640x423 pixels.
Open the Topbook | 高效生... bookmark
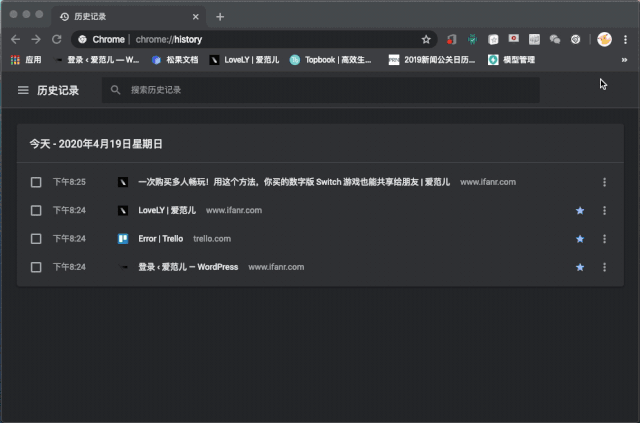[331, 60]
